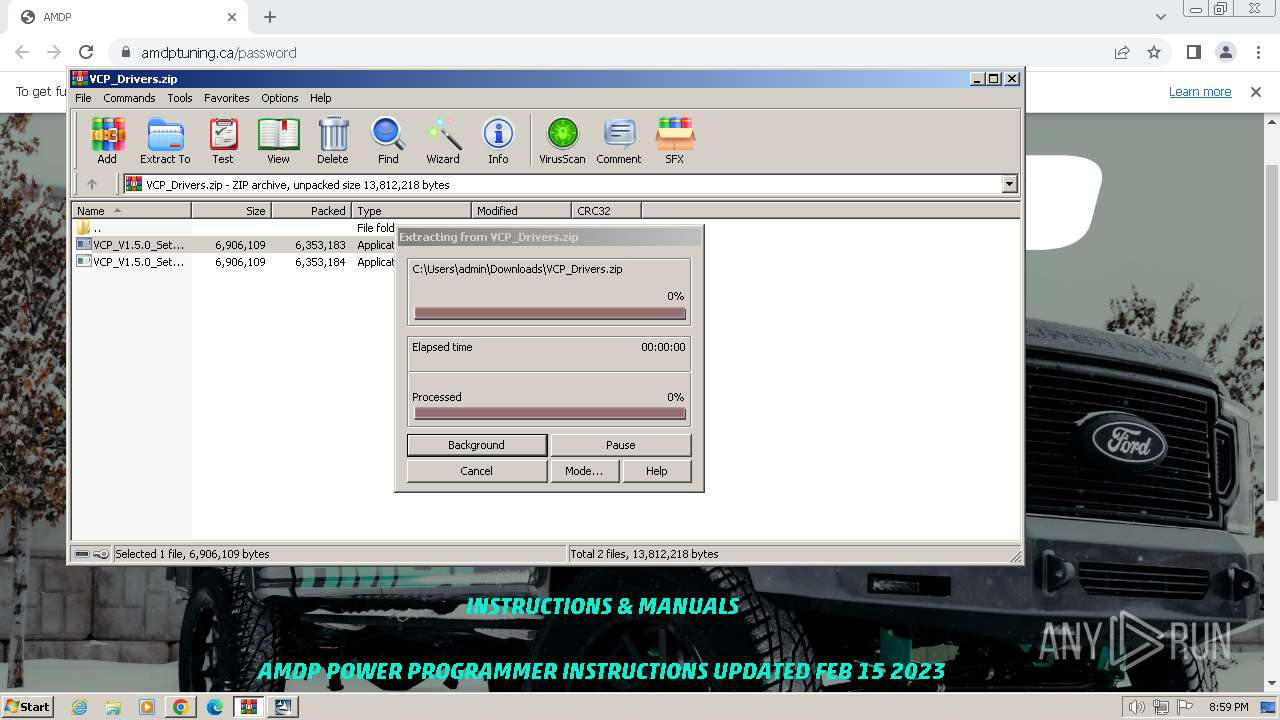Click the Instructions & Manuals heading

tap(602, 606)
